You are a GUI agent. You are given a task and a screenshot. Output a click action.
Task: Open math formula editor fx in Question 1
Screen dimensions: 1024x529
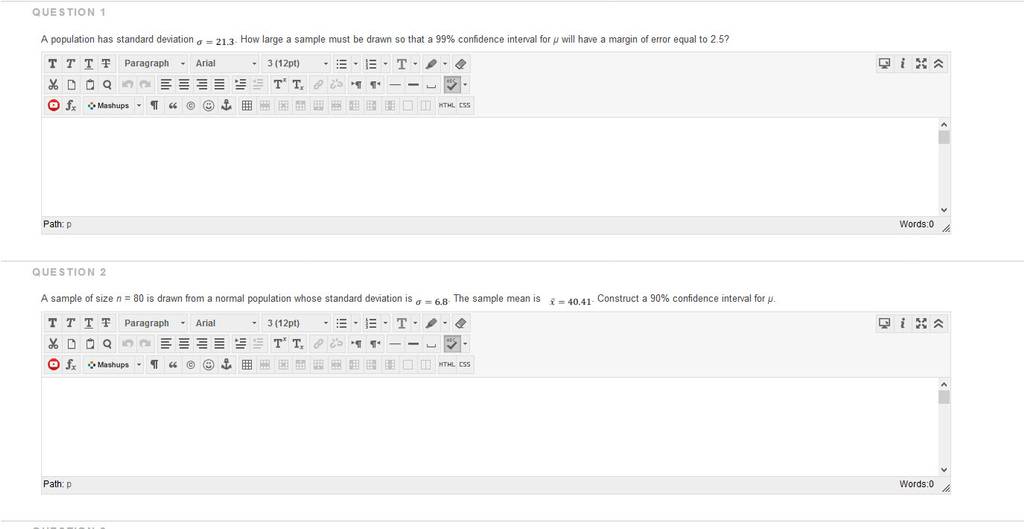71,105
